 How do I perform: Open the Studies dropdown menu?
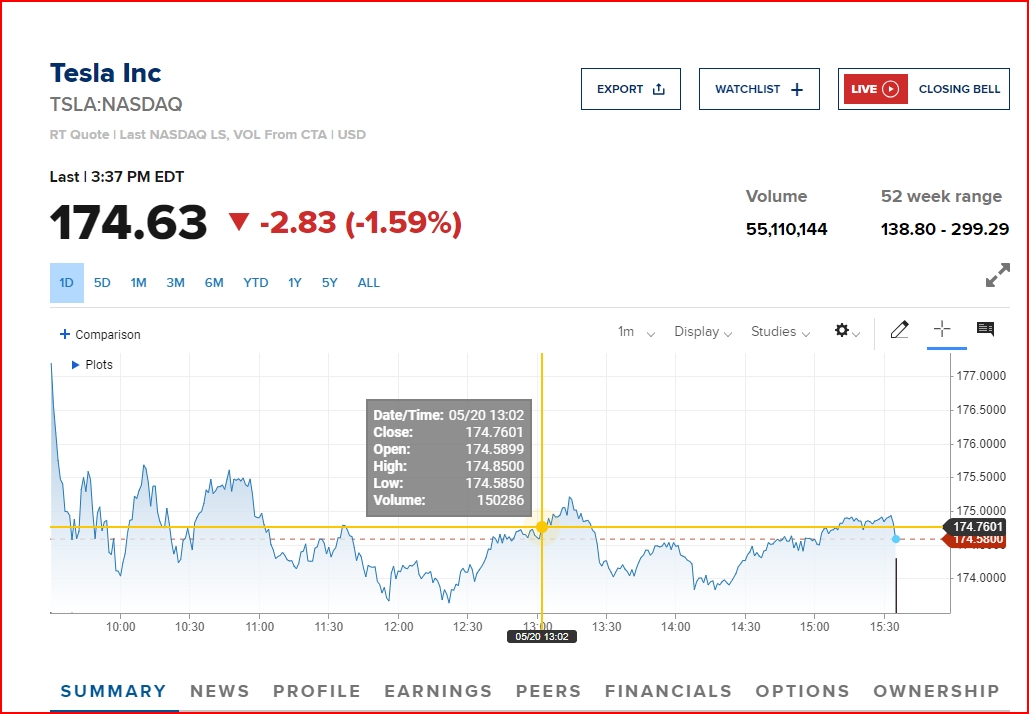click(x=780, y=332)
